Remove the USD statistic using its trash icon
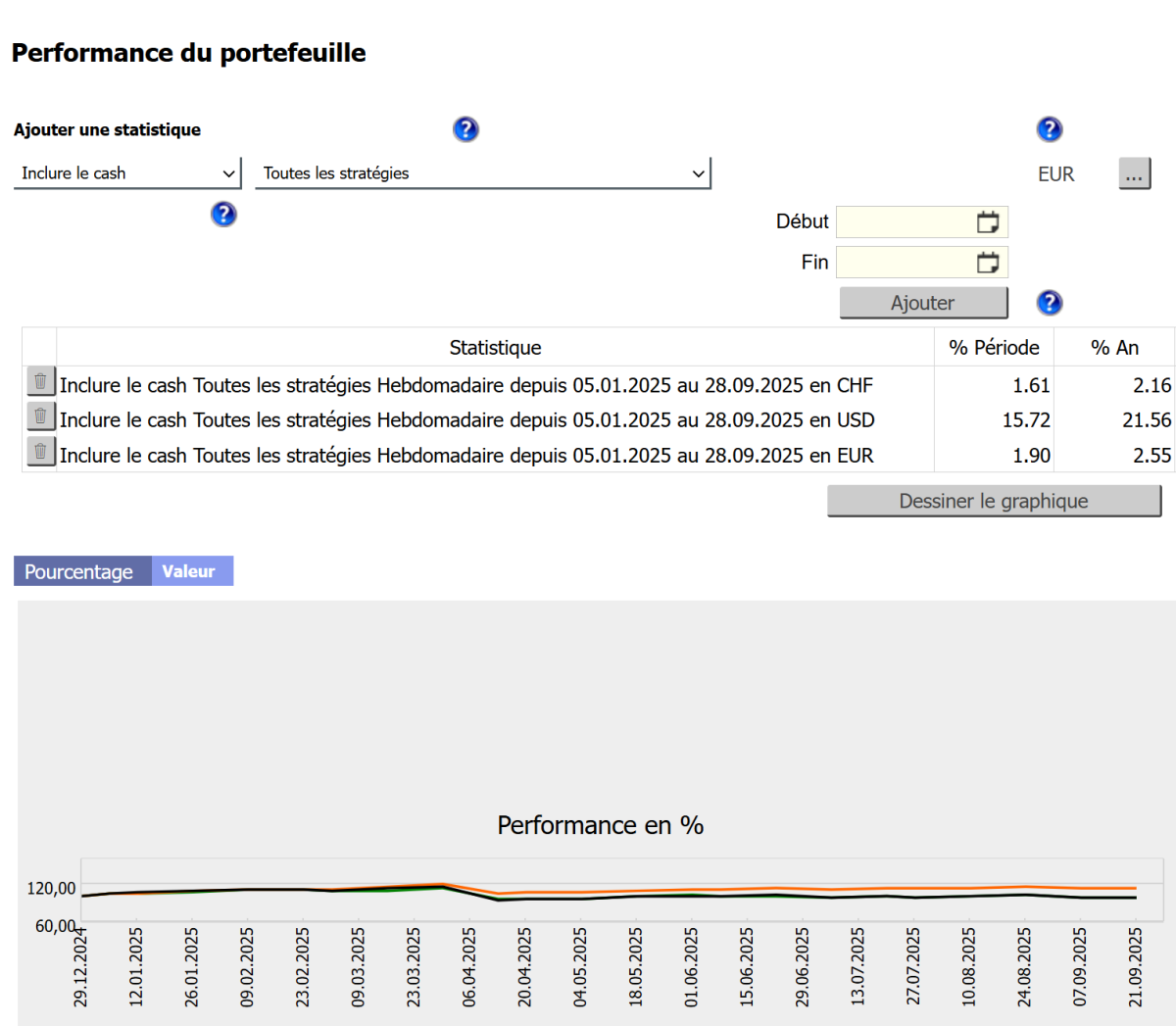 pyautogui.click(x=40, y=416)
